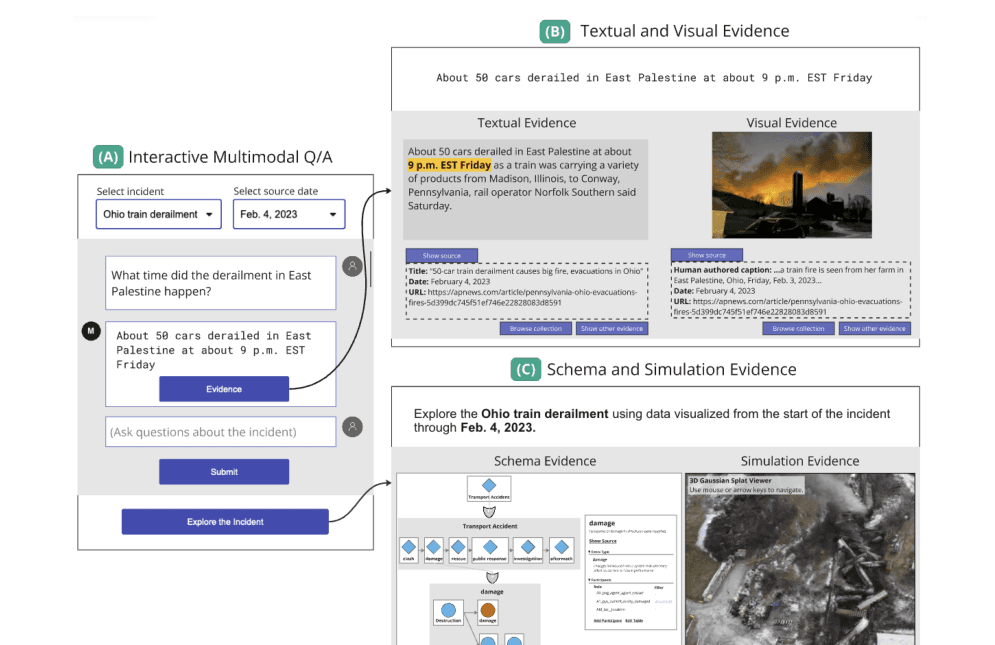Collapse the Event Type section in the damage panel

(590, 550)
